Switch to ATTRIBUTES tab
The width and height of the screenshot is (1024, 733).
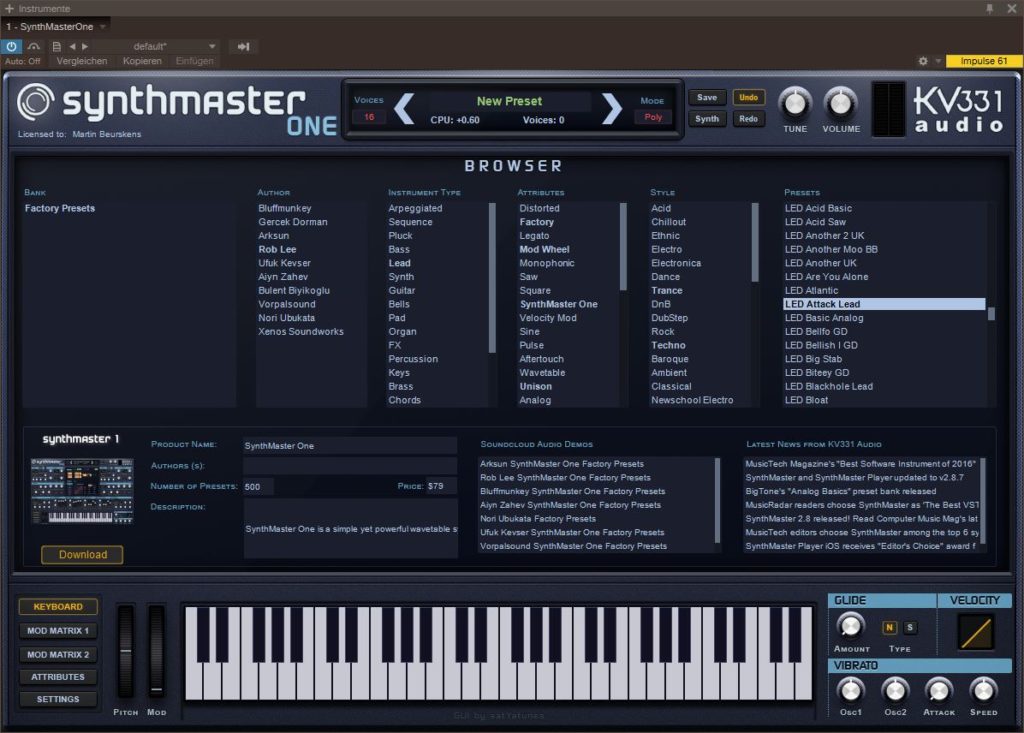58,677
